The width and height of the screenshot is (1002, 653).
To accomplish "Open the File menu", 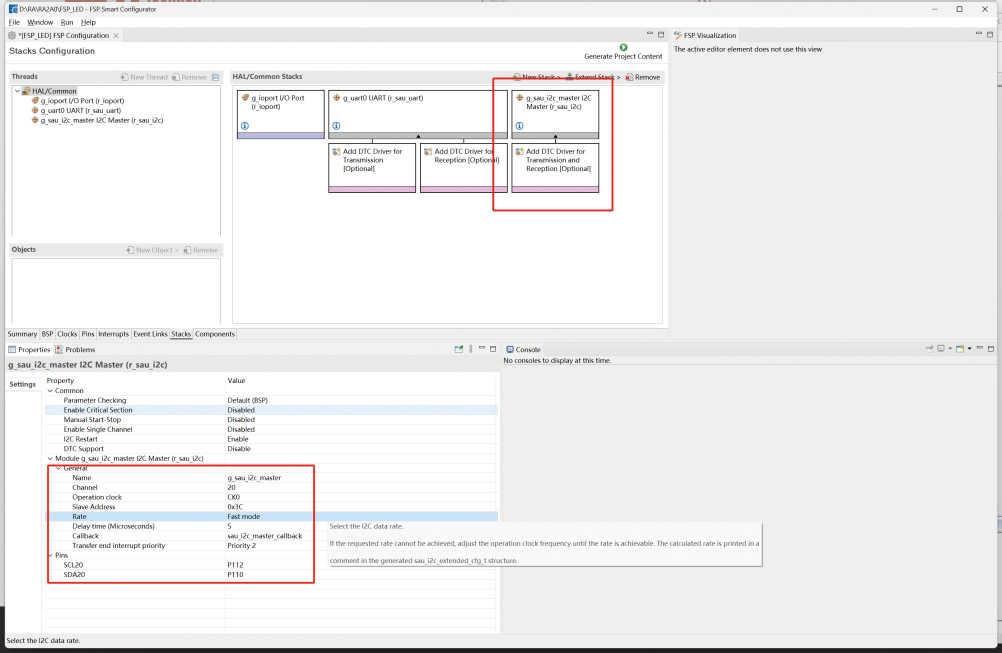I will [x=14, y=22].
